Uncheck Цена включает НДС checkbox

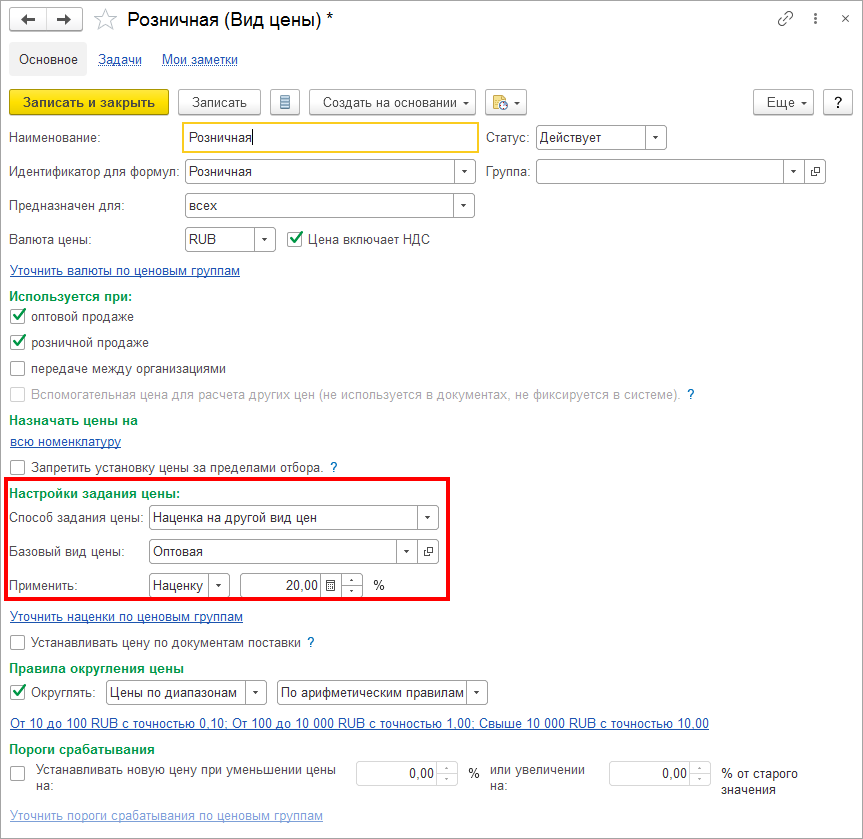tap(295, 239)
